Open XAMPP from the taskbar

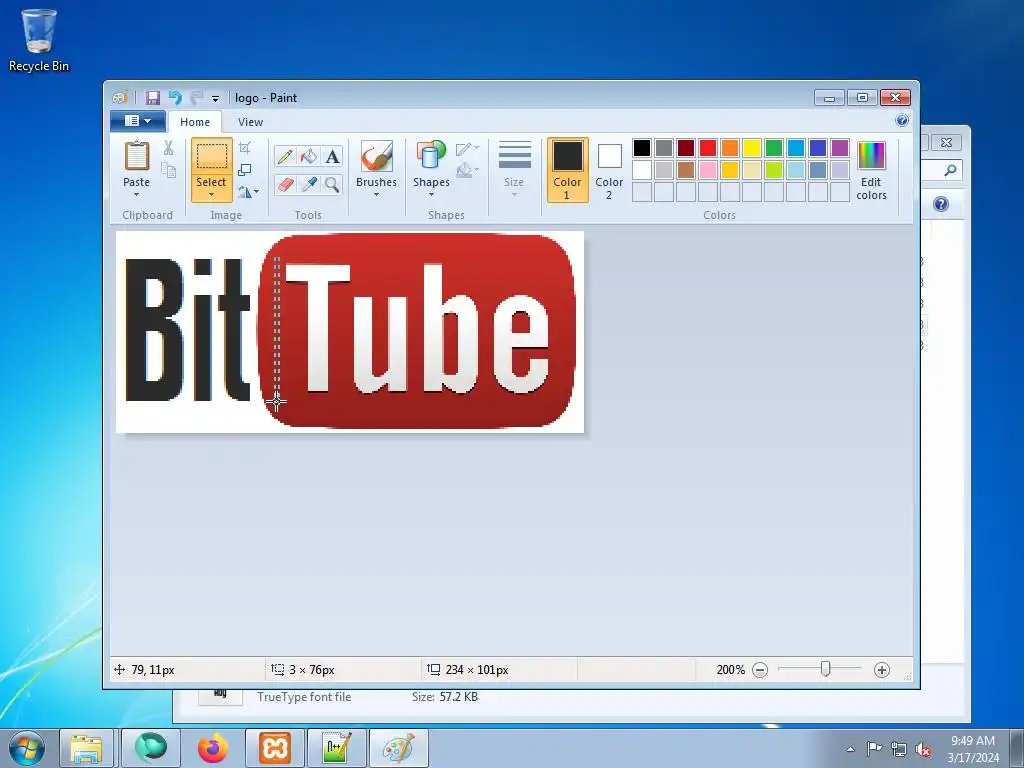(274, 748)
